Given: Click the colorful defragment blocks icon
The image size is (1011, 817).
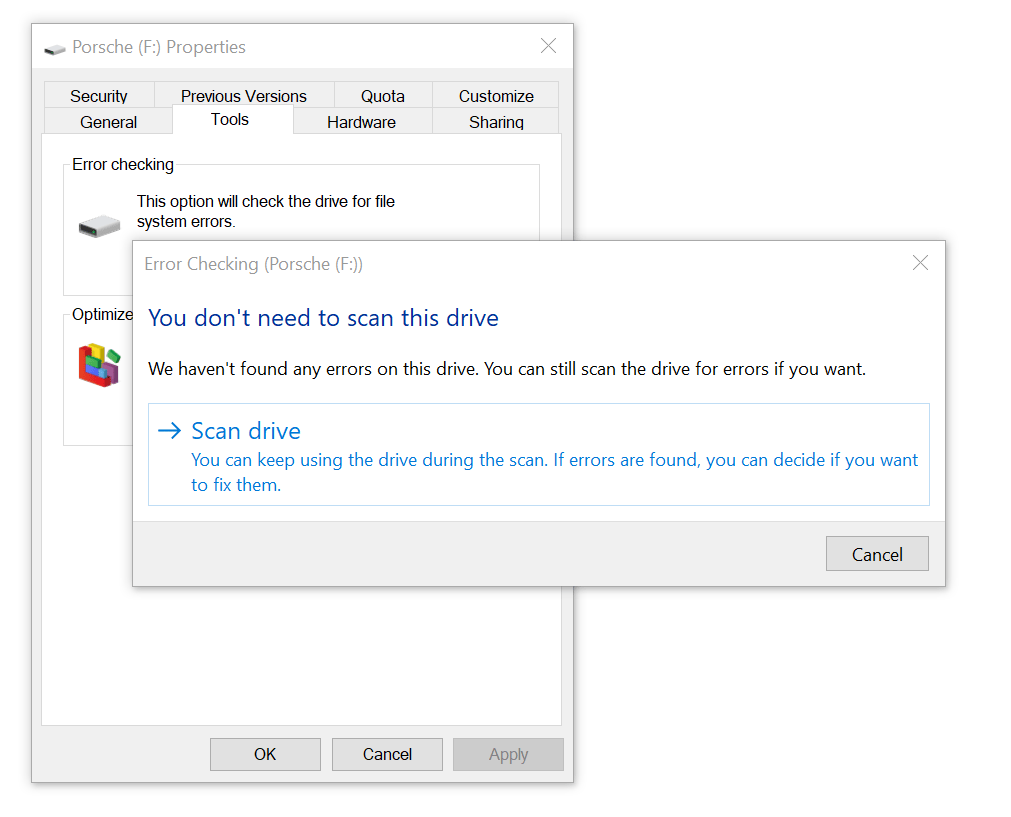Looking at the screenshot, I should point(99,364).
